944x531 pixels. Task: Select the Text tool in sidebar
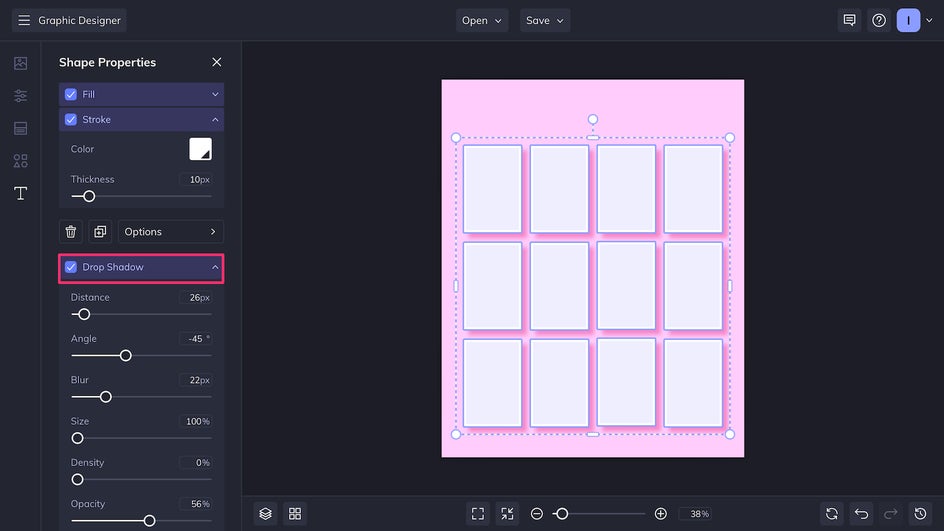click(x=20, y=193)
